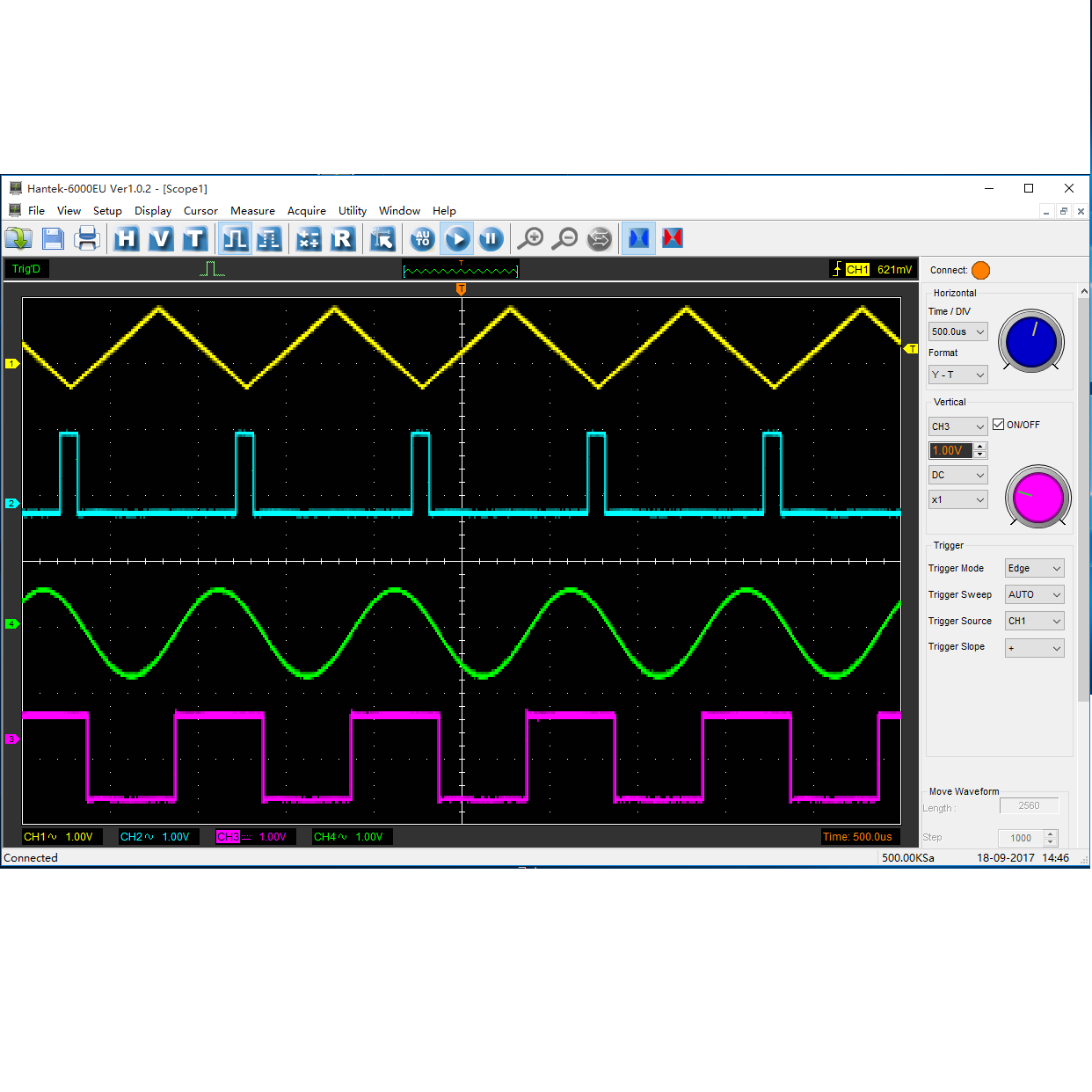This screenshot has width=1092, height=1092.
Task: Click the Zoom In magnifier icon
Action: point(530,238)
